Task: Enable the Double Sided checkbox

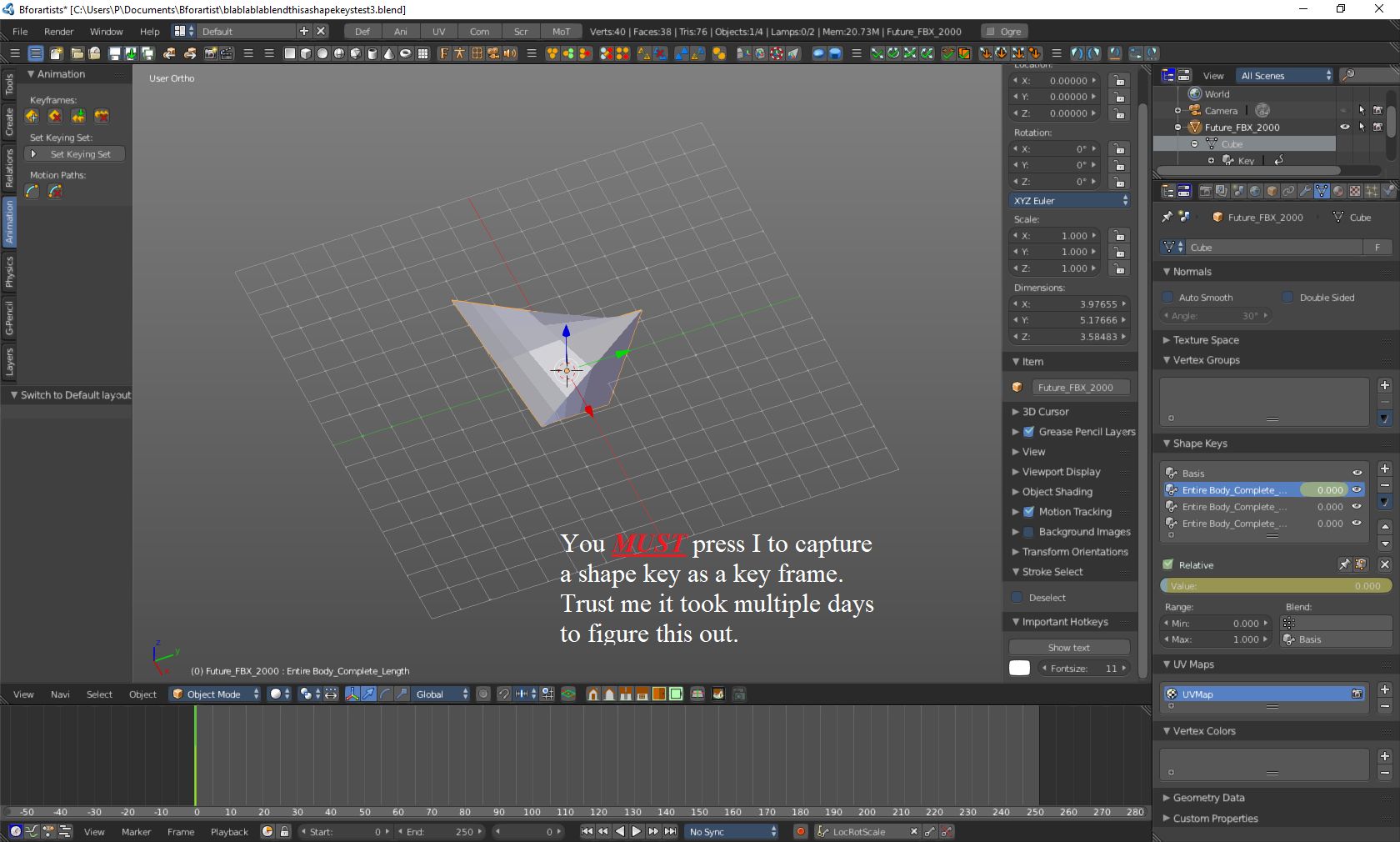Action: tap(1288, 298)
